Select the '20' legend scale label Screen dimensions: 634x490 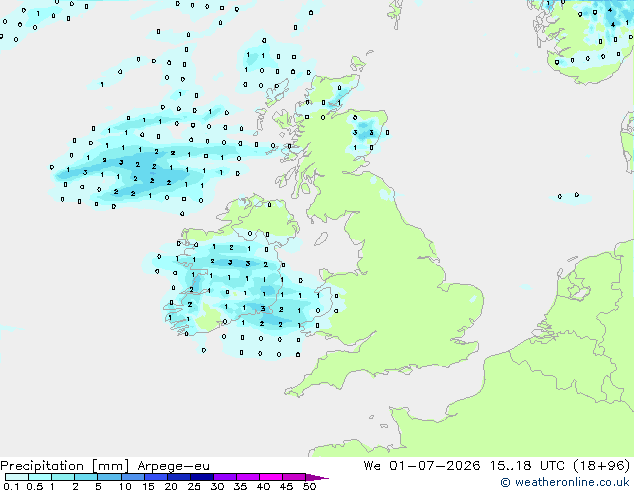point(171,486)
